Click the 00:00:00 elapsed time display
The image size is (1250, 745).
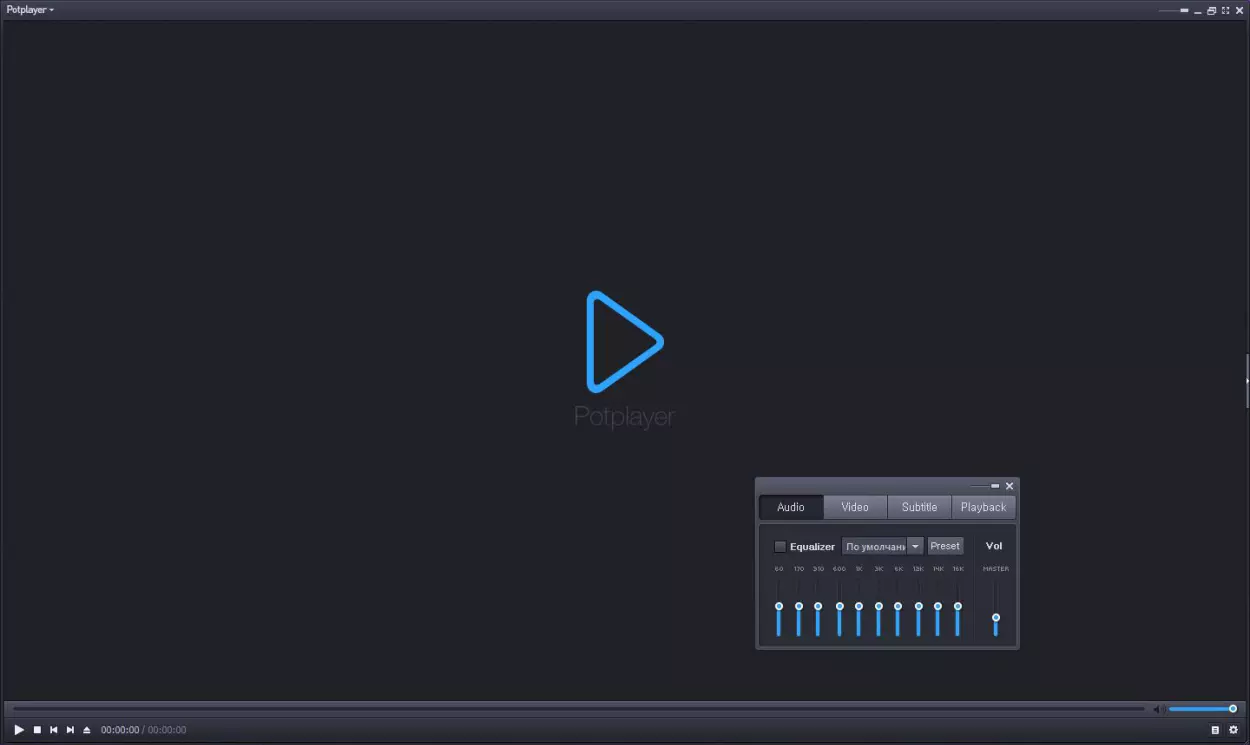point(120,730)
